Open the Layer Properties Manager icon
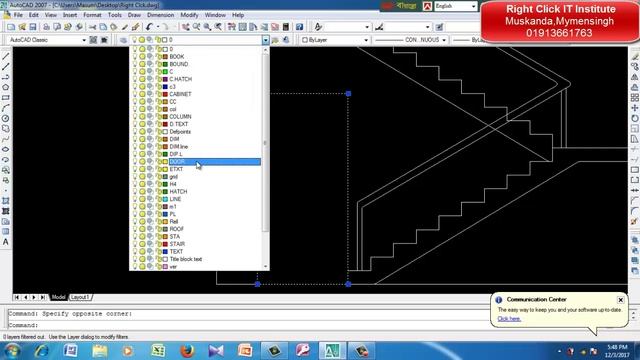 [123, 40]
